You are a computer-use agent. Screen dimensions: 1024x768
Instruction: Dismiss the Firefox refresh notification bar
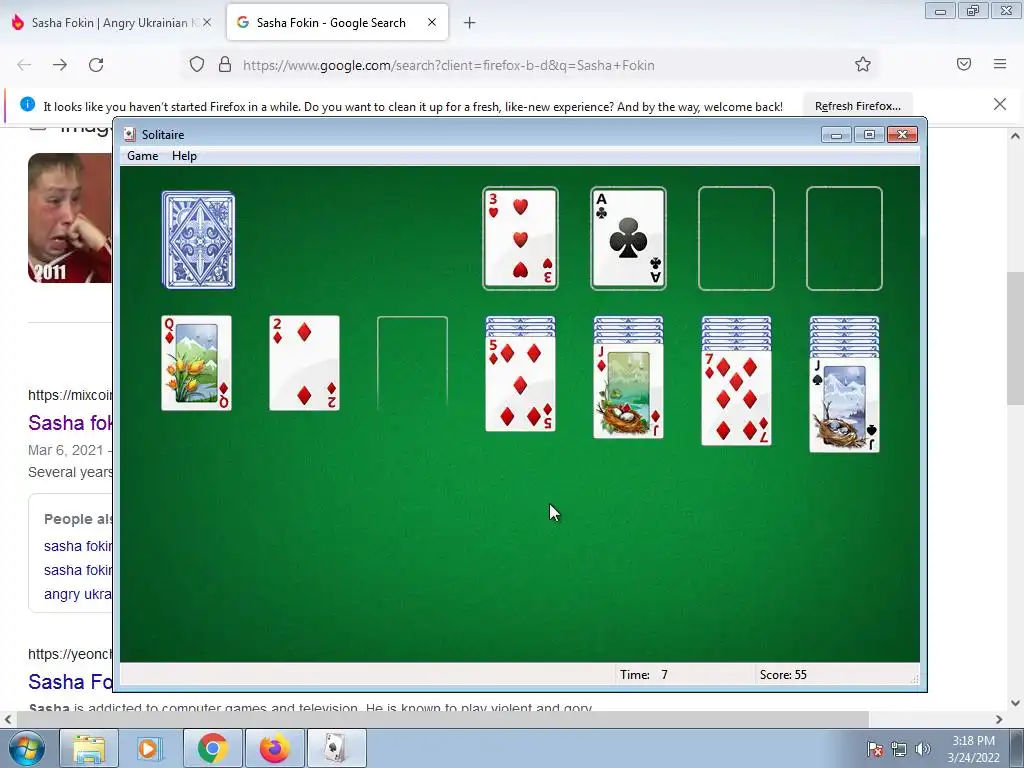point(1000,104)
